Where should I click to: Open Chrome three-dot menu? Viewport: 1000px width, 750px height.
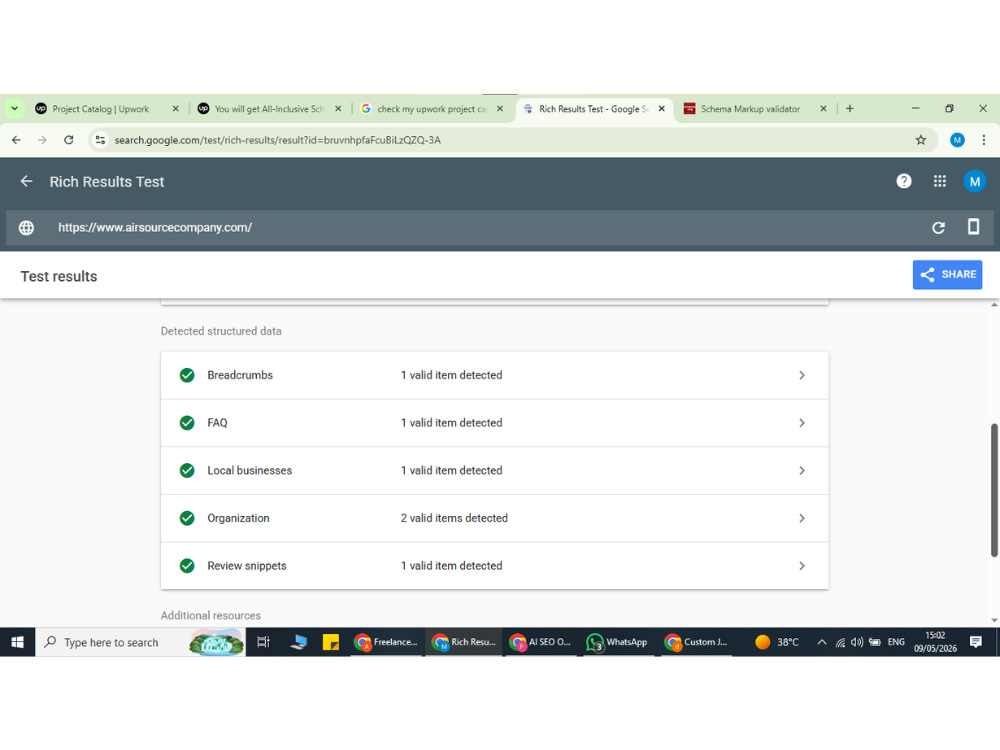[x=983, y=140]
